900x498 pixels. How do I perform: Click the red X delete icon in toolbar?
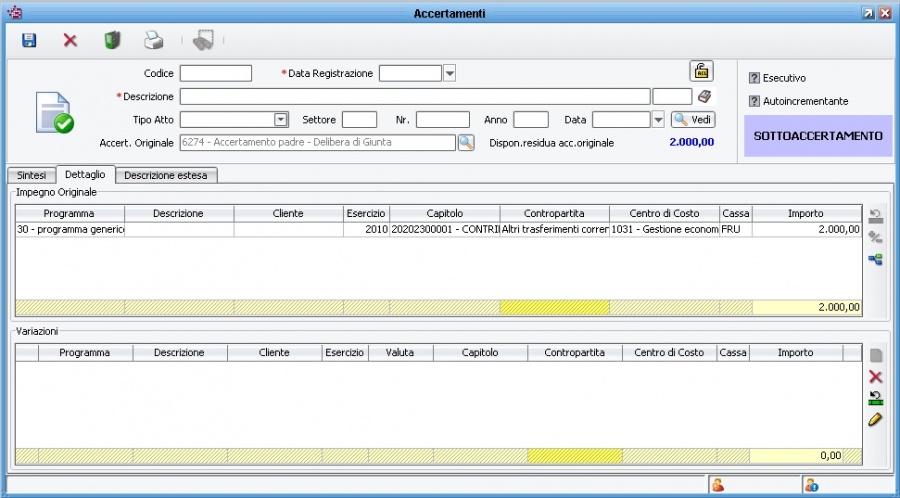click(x=70, y=40)
